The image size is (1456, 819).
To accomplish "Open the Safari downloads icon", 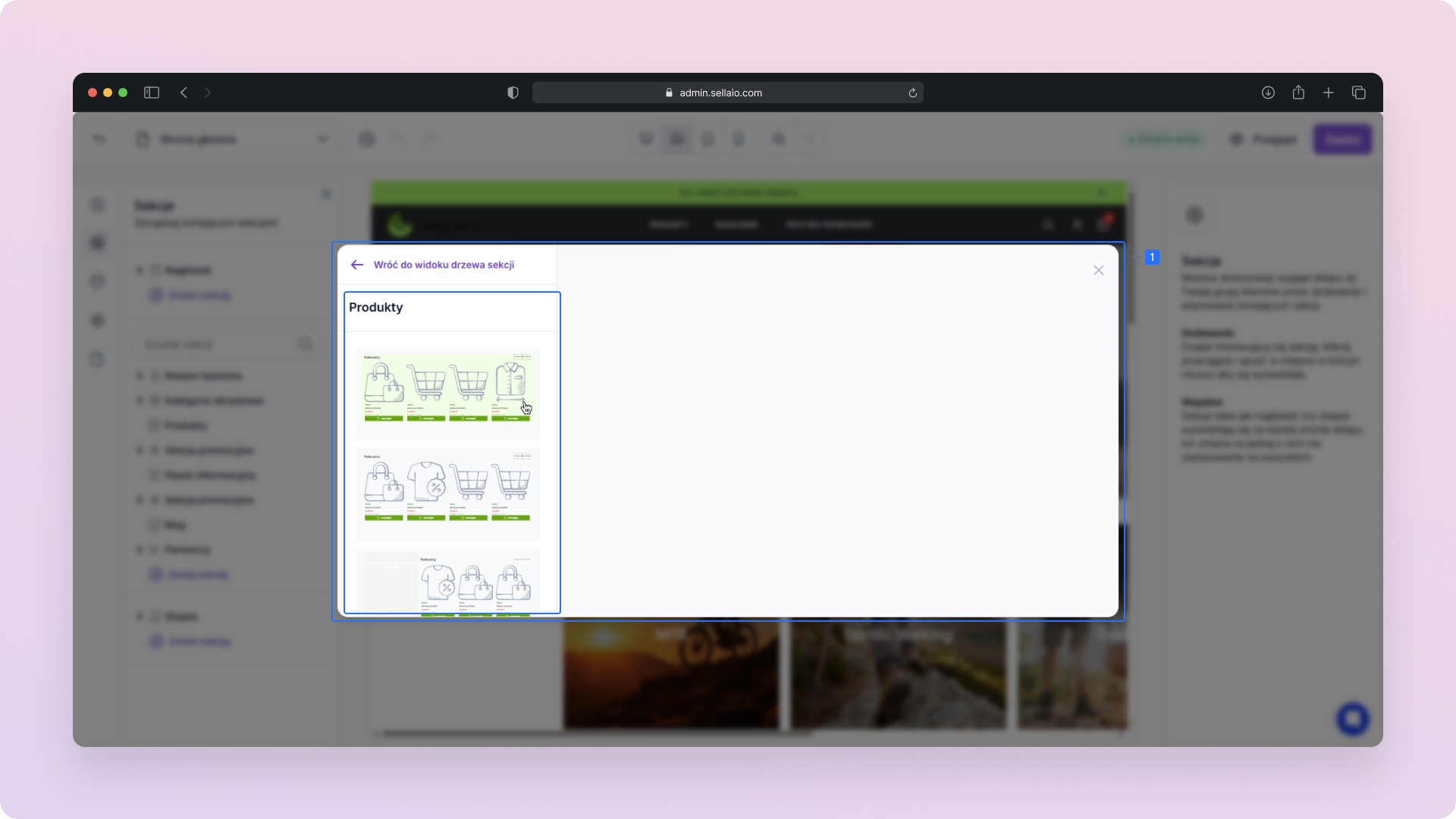I will pos(1268,93).
